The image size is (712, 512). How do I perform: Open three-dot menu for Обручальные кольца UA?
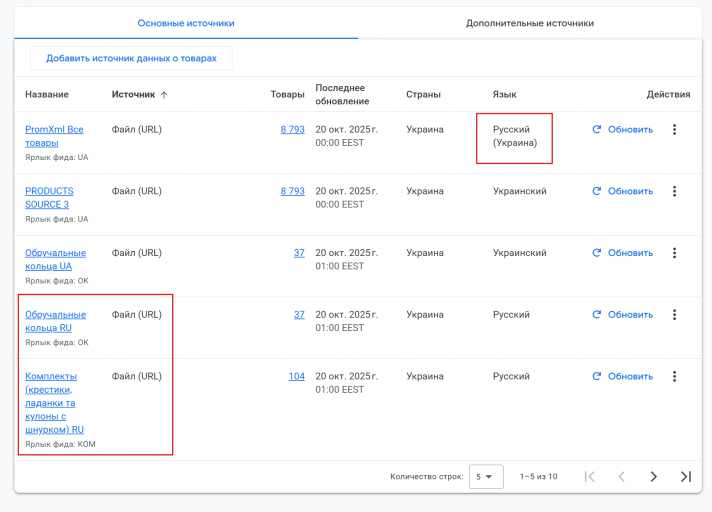[x=674, y=253]
